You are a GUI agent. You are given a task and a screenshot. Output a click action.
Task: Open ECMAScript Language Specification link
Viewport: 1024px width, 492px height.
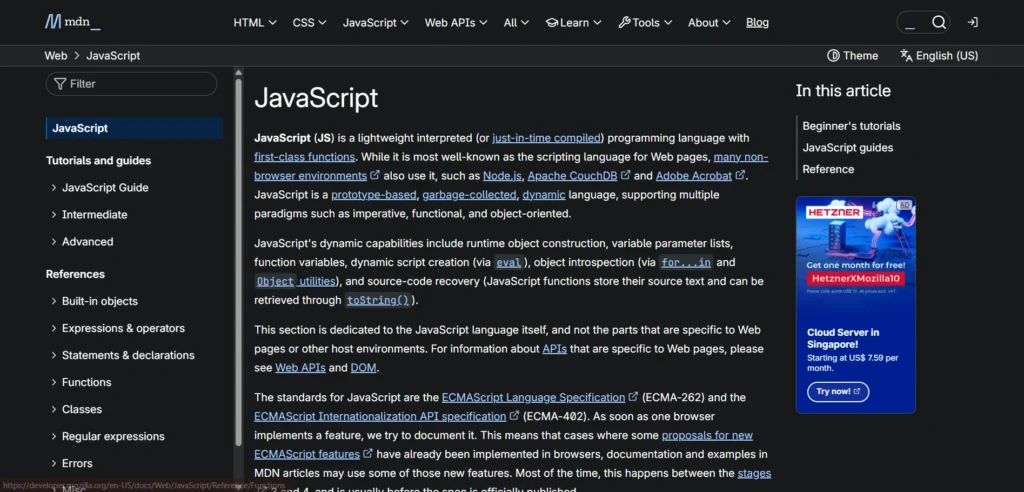(x=539, y=397)
